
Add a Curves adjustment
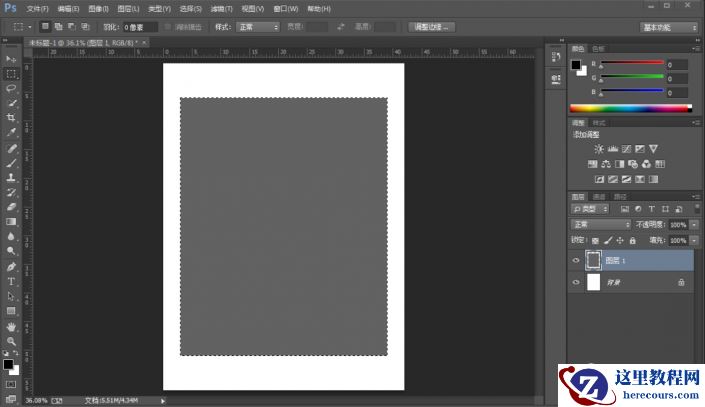[x=626, y=149]
